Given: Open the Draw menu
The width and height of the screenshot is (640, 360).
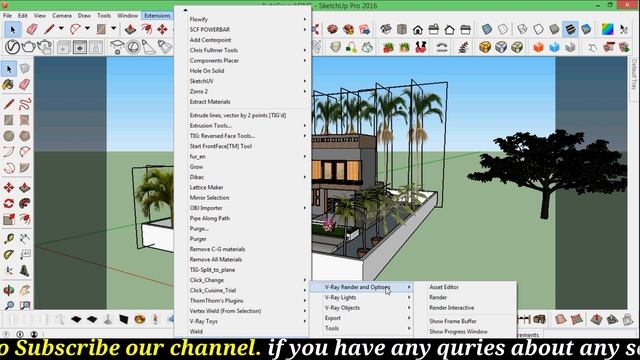Looking at the screenshot, I should click(x=84, y=16).
